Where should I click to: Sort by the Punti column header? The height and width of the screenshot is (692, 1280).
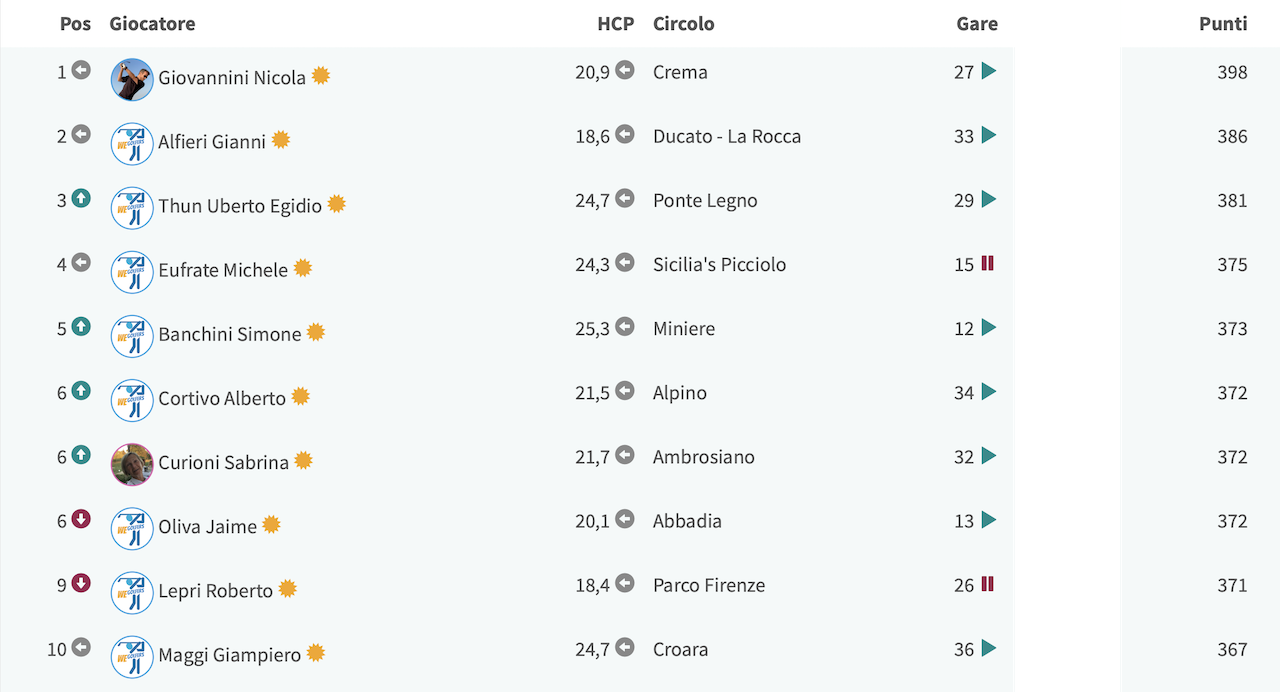[x=1223, y=23]
